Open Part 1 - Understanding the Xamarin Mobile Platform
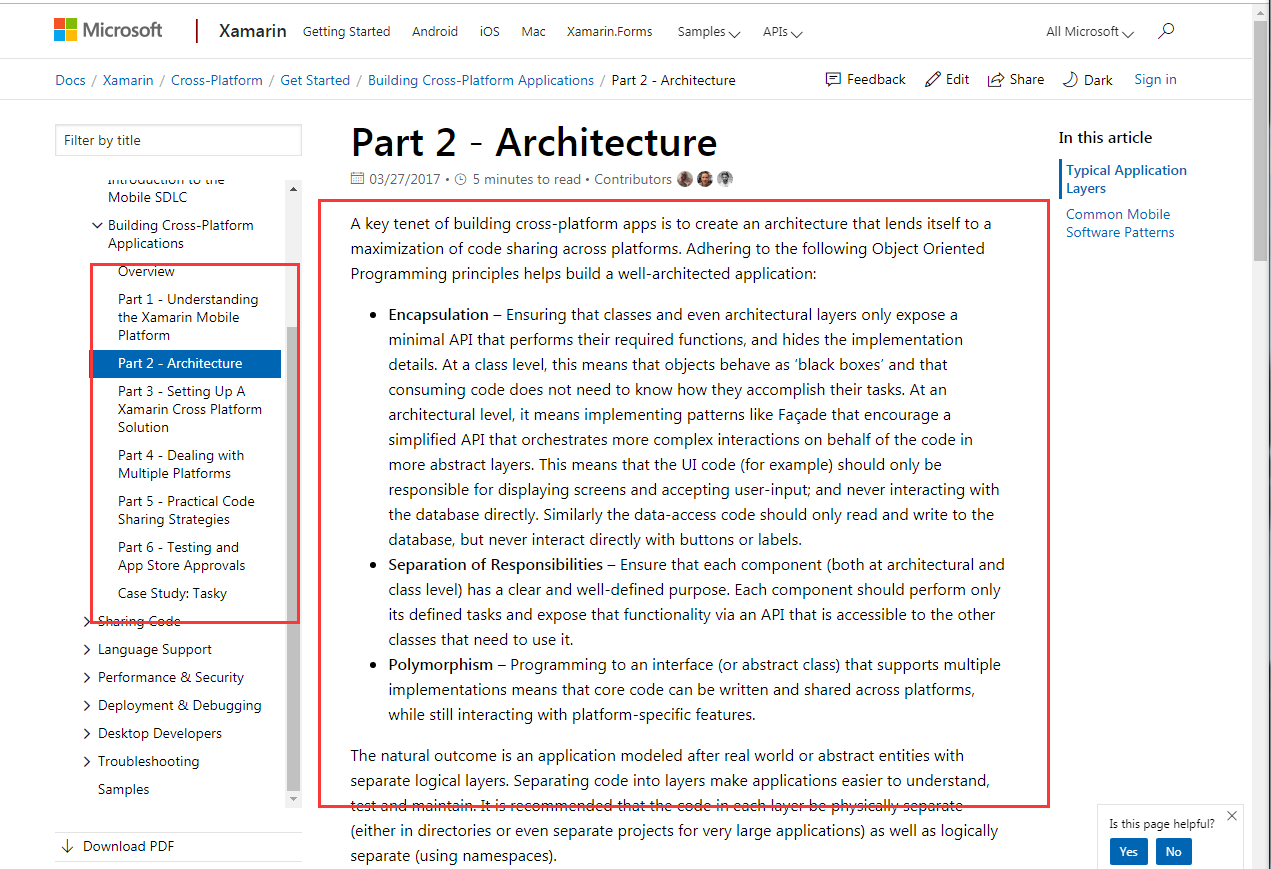This screenshot has width=1271, height=869. click(x=188, y=317)
